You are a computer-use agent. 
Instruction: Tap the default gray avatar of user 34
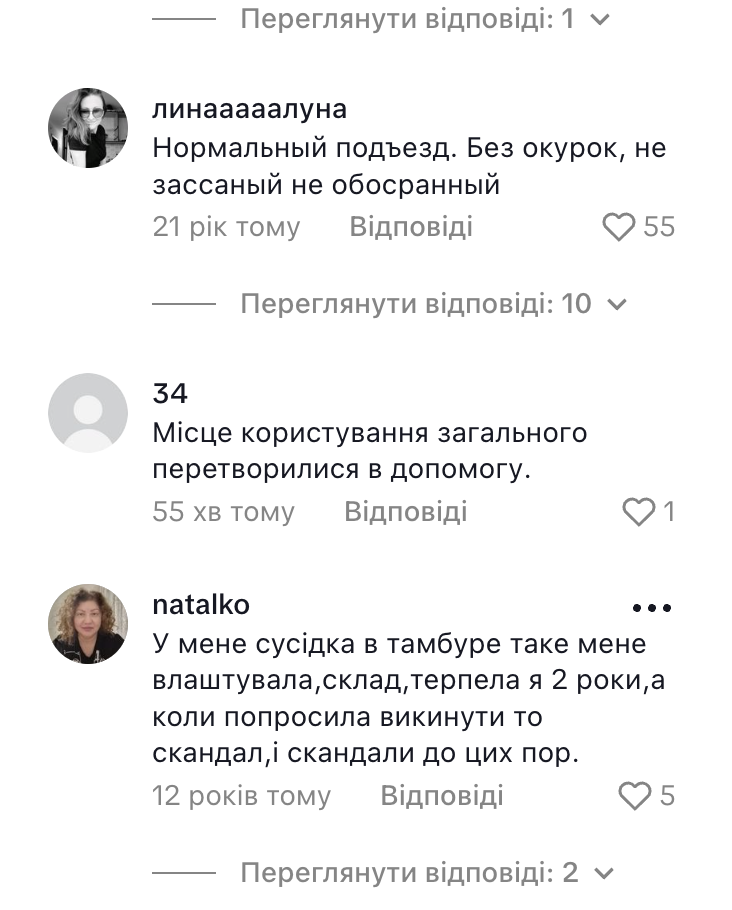coord(88,413)
